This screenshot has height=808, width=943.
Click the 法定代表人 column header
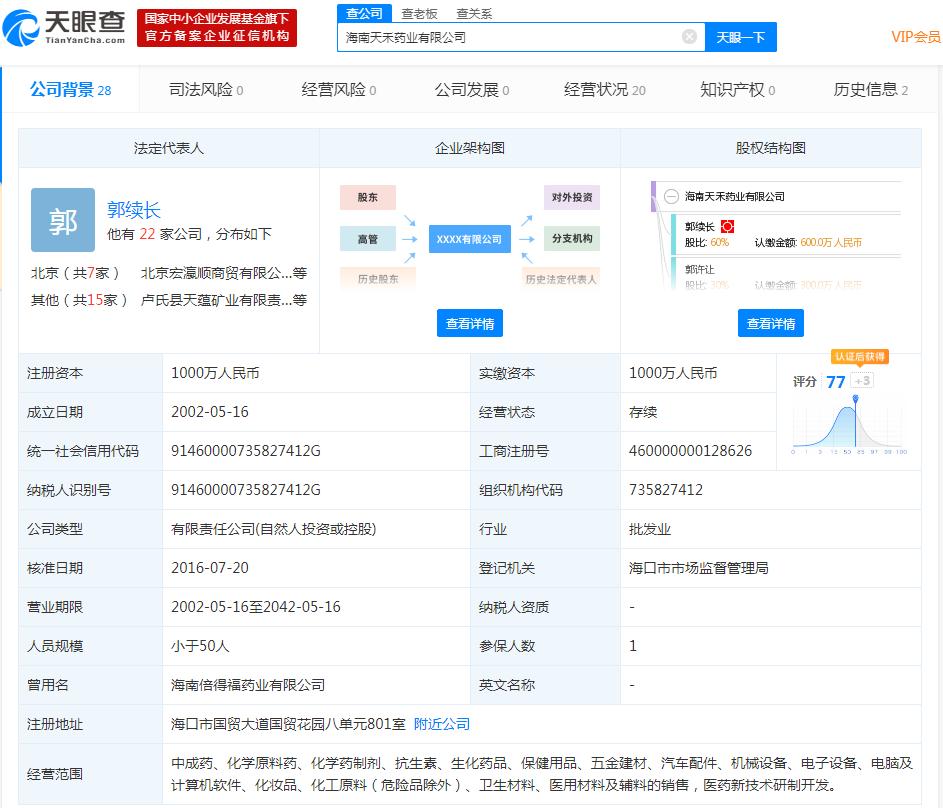pos(169,148)
